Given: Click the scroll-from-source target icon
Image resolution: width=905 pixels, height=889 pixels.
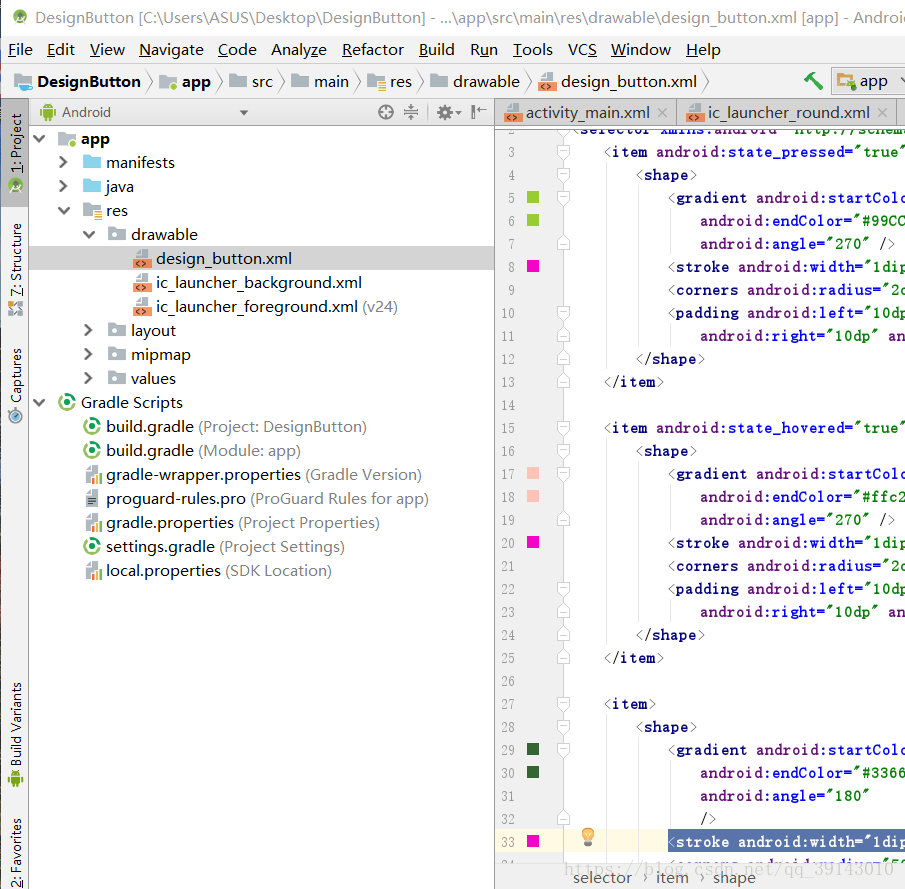Looking at the screenshot, I should [x=386, y=112].
